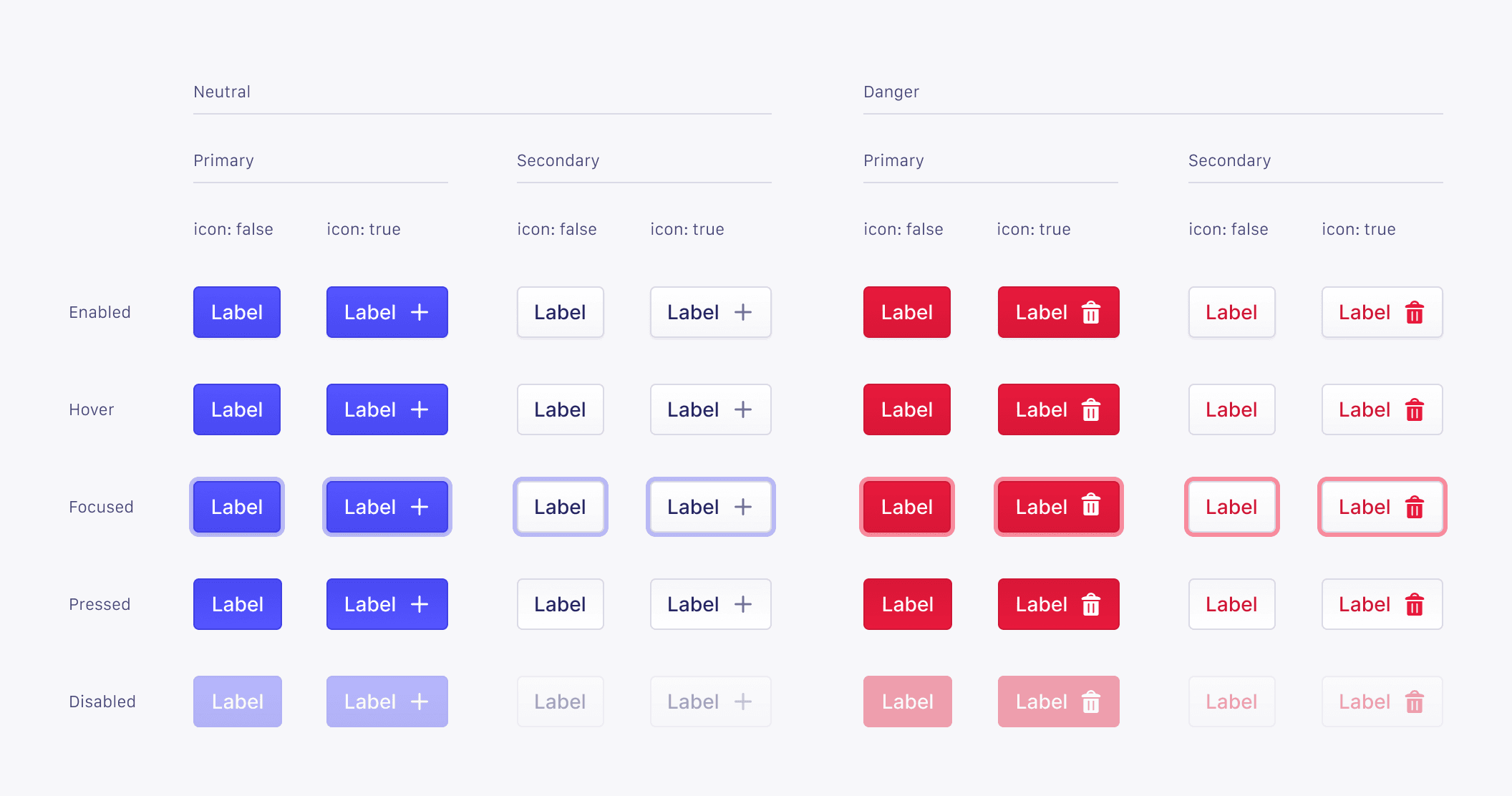
Task: Click the plus icon in Disabled Primary Neutral button
Action: click(x=420, y=702)
